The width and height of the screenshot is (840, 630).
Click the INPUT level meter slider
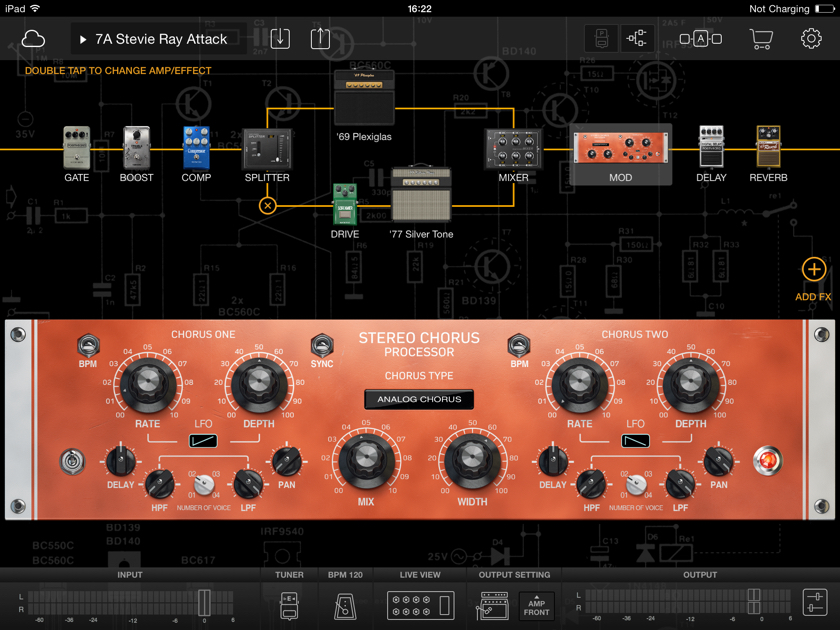(205, 603)
